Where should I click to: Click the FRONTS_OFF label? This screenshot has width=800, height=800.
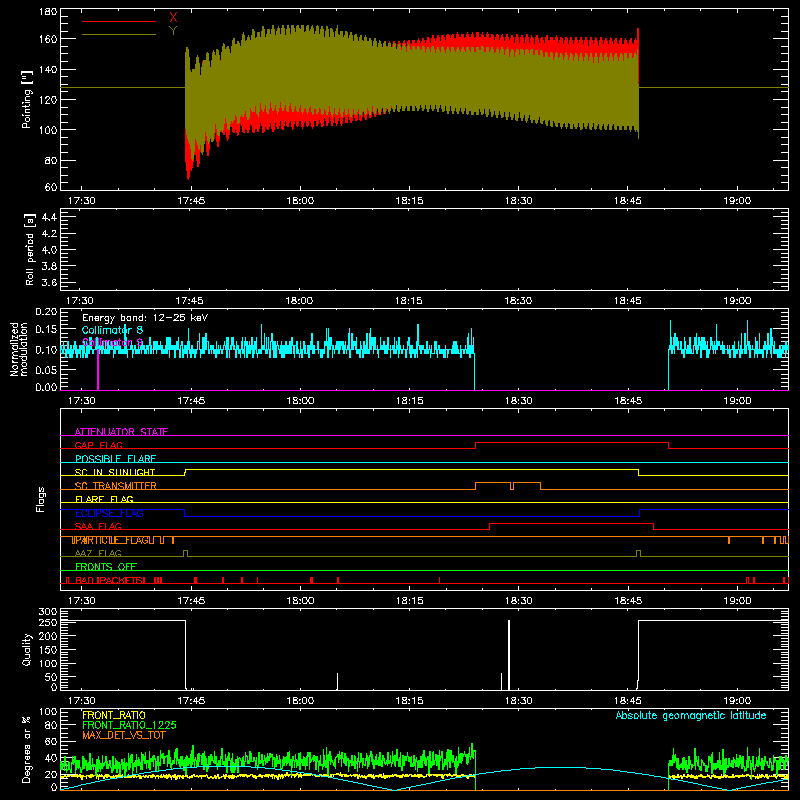(106, 566)
